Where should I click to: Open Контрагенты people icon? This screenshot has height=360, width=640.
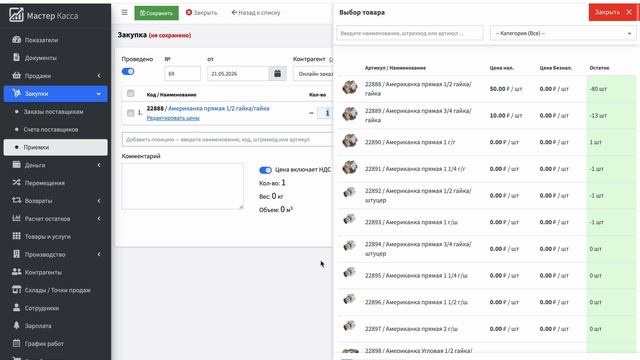(16, 272)
